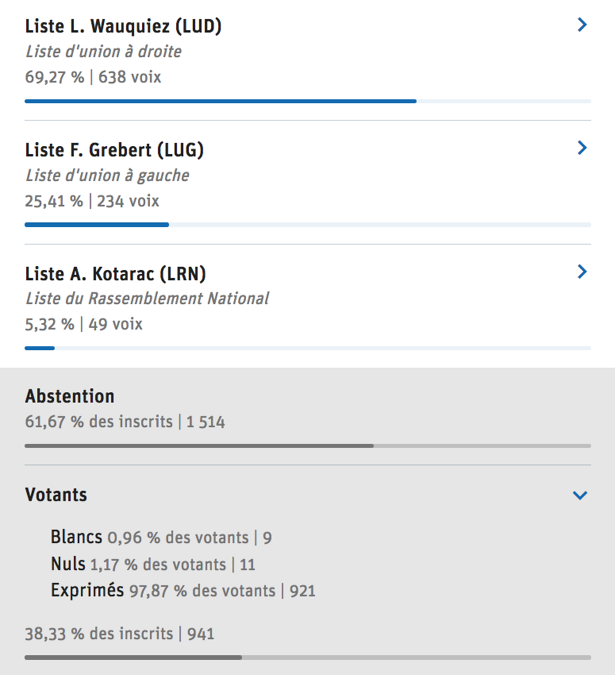Click the Votants section heading
The width and height of the screenshot is (615, 675).
coord(56,494)
